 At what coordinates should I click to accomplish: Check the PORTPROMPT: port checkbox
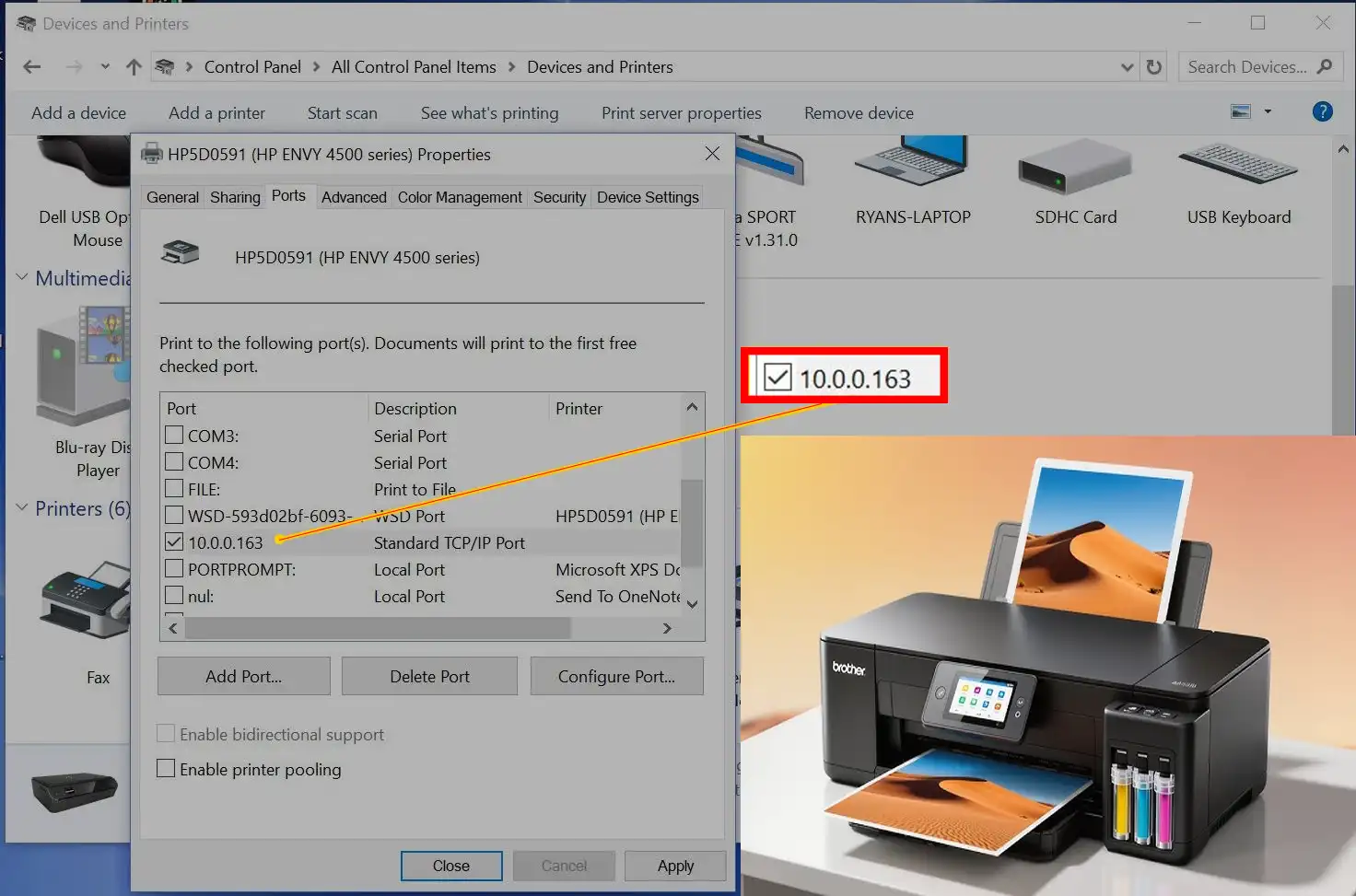point(174,568)
